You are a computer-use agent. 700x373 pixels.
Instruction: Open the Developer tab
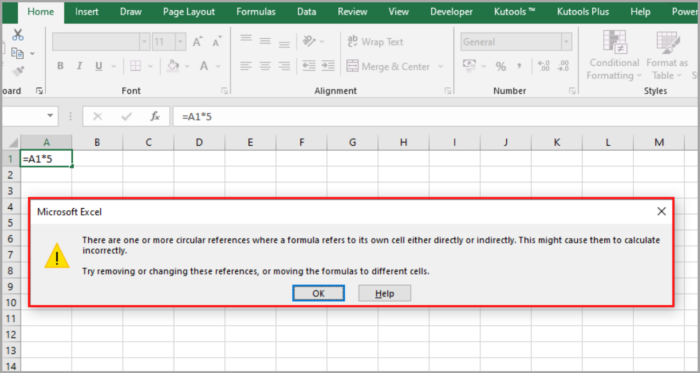[x=451, y=12]
